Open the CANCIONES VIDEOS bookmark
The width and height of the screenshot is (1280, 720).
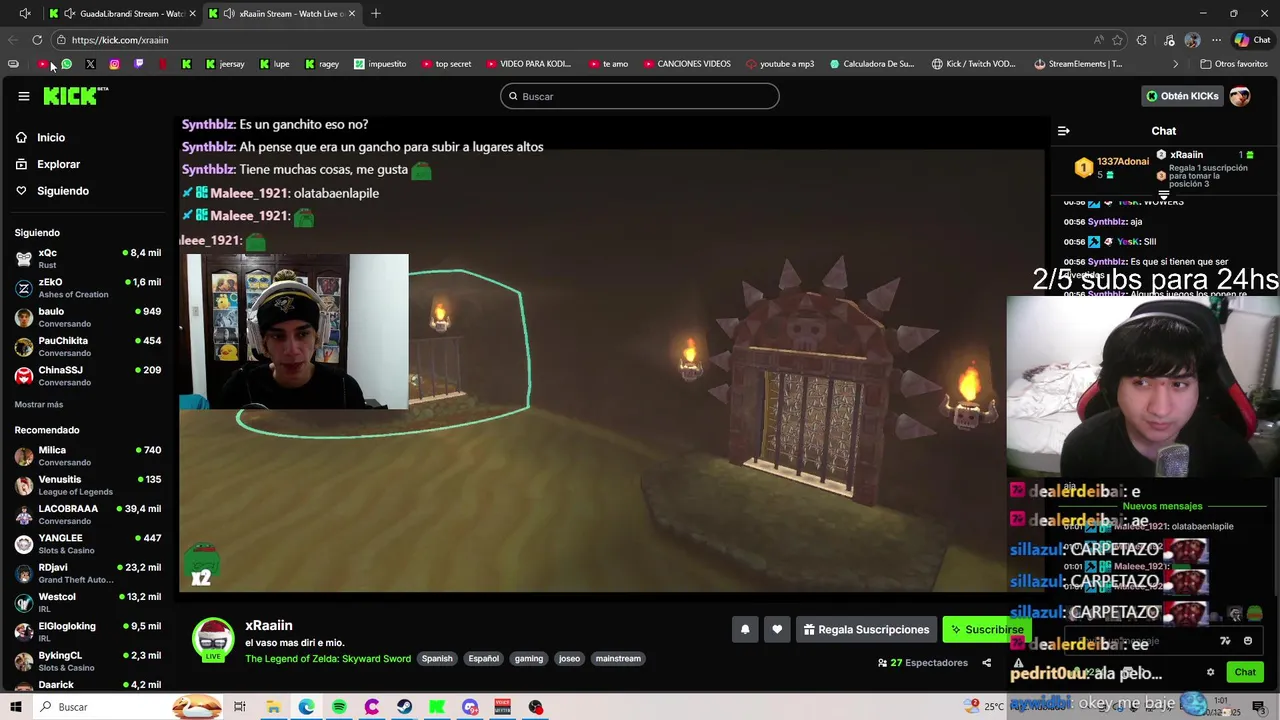[686, 64]
